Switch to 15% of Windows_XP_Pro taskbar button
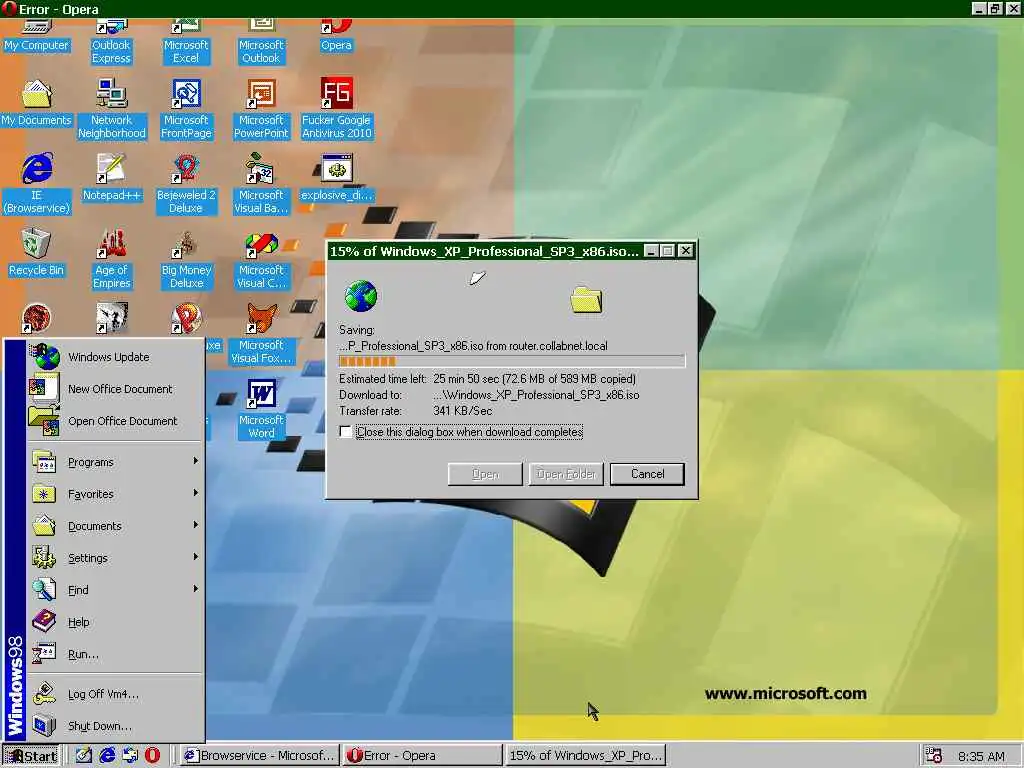Viewport: 1024px width, 768px height. pos(585,756)
